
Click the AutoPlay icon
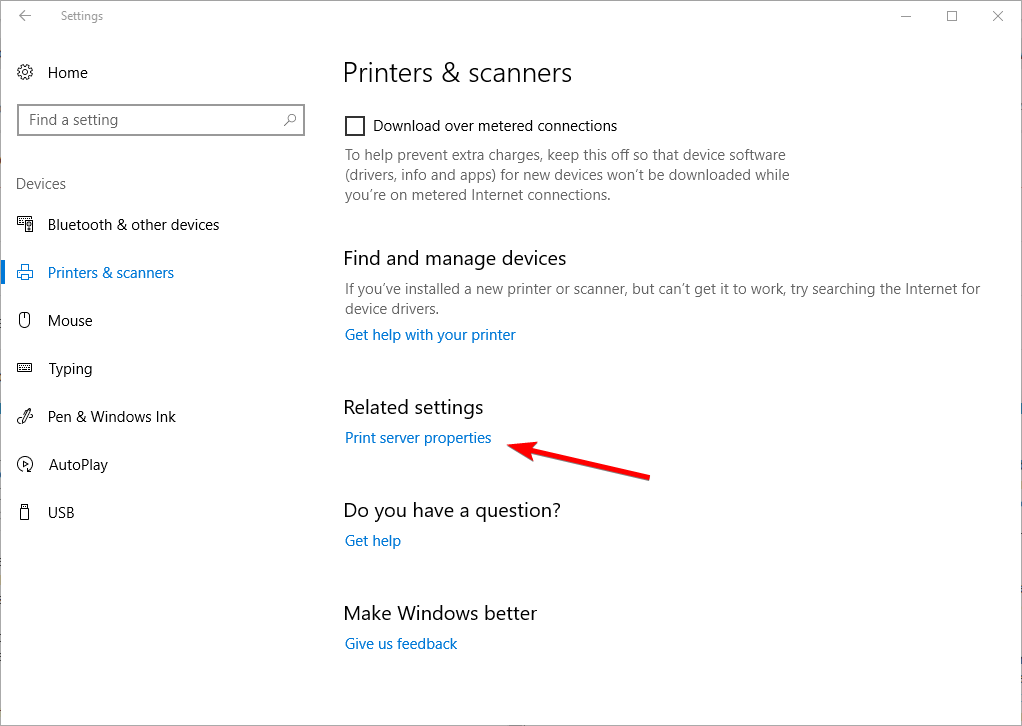coord(25,464)
